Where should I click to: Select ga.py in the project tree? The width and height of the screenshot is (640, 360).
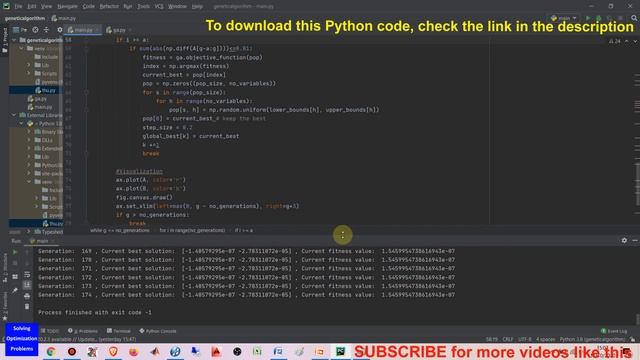[37, 98]
